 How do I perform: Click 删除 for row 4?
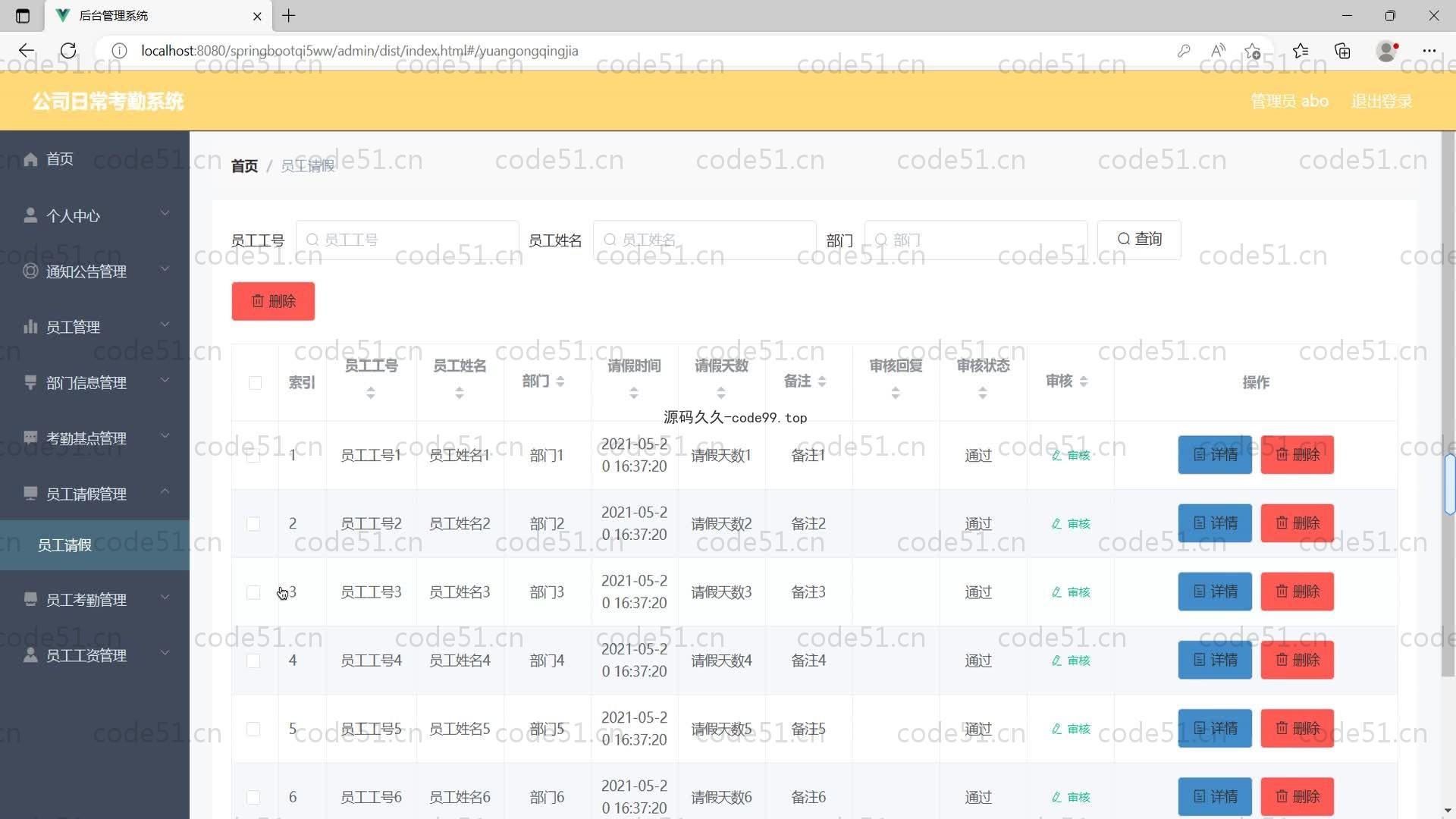pyautogui.click(x=1298, y=660)
